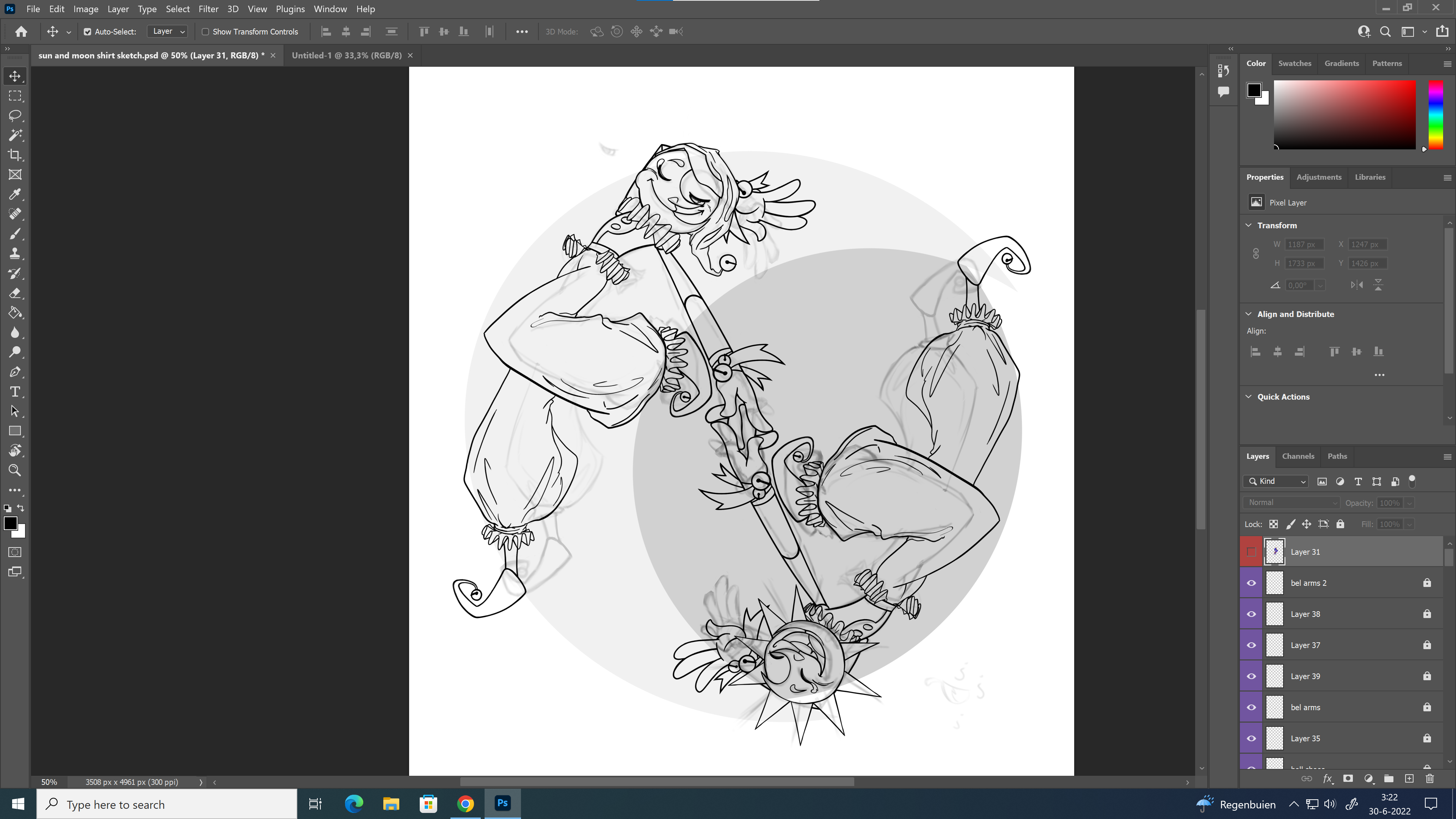This screenshot has height=819, width=1456.
Task: Create a new layer from Layers panel
Action: coord(1409,778)
